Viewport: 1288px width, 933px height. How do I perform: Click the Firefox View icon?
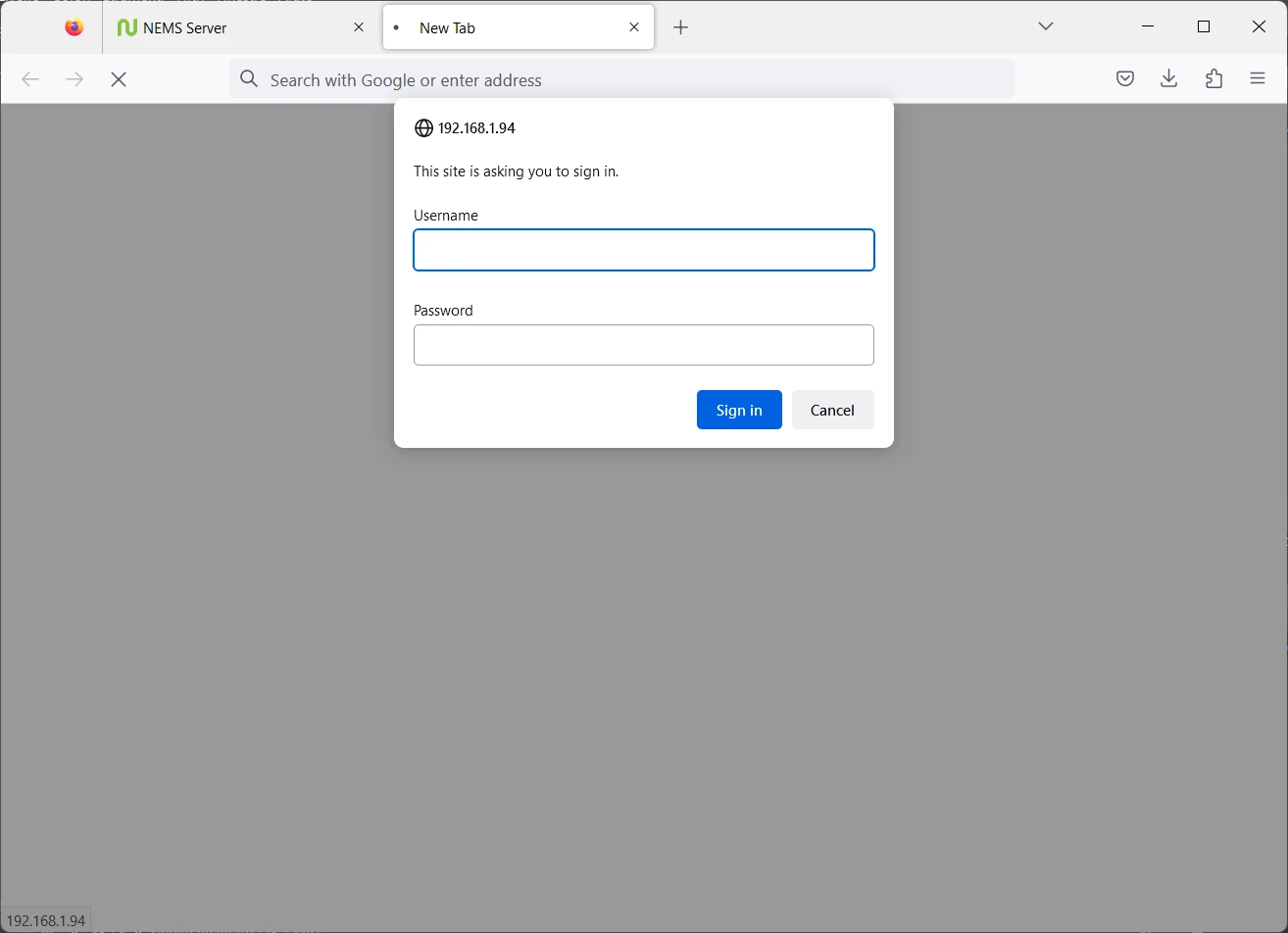pos(74,27)
